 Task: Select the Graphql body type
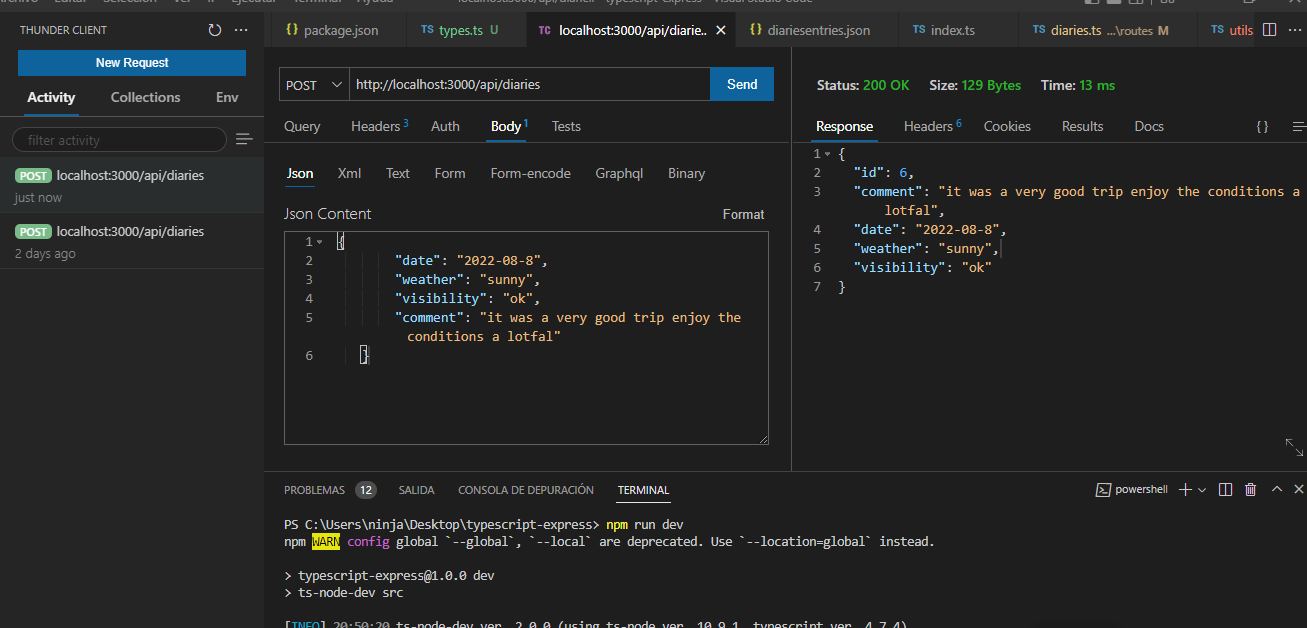[x=619, y=173]
